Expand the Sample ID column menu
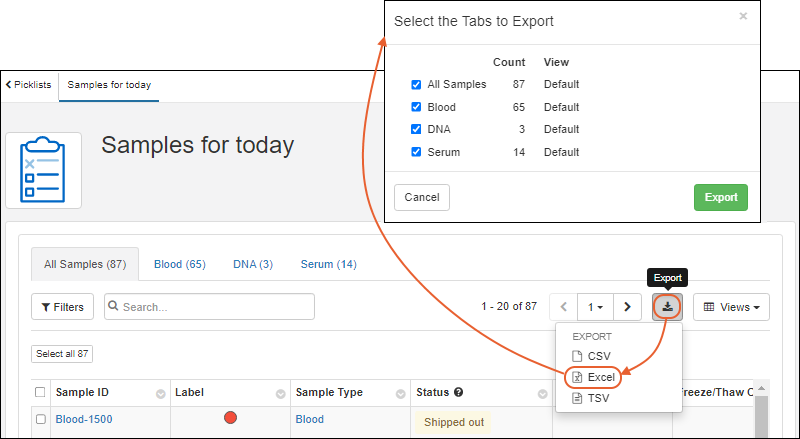This screenshot has height=439, width=800. [x=160, y=393]
